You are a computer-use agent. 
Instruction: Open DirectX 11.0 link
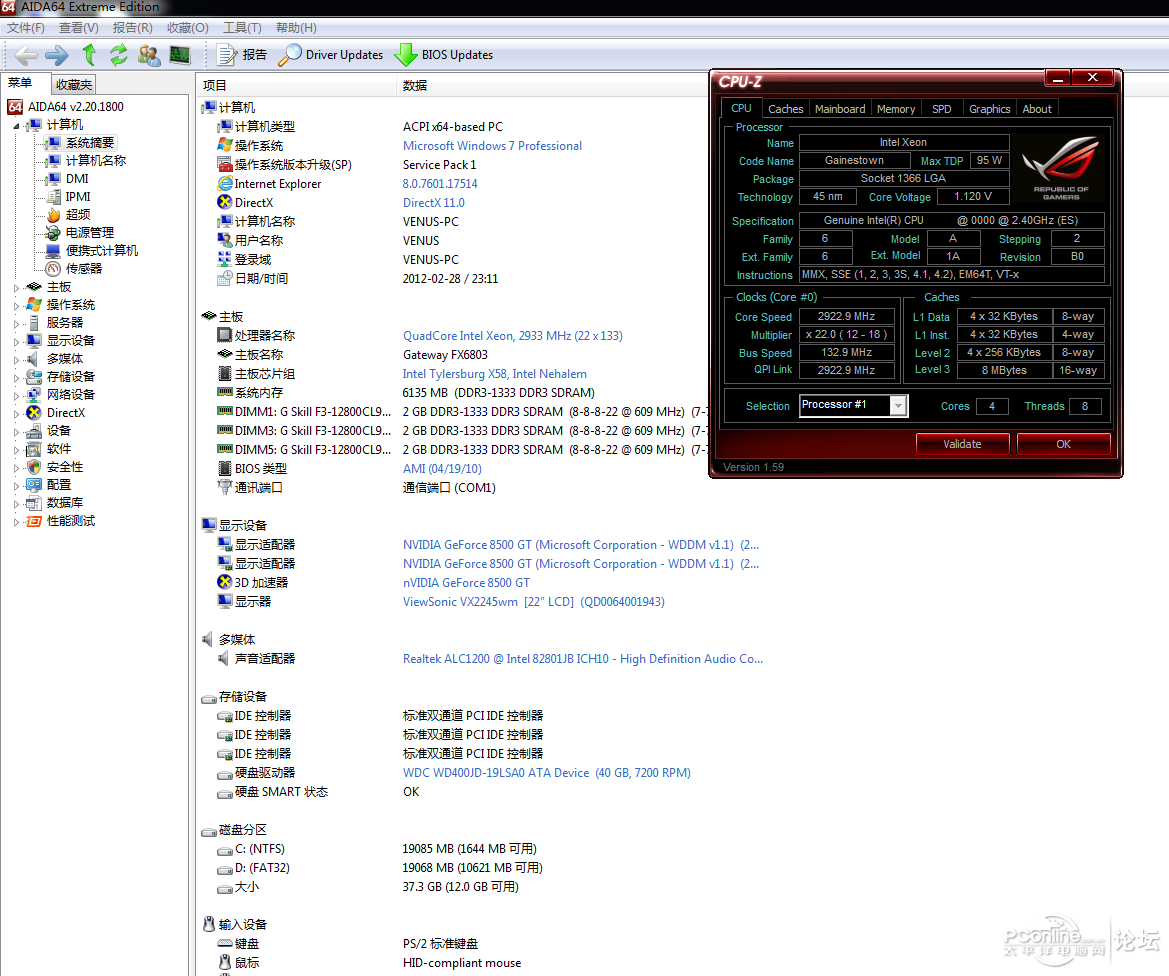coord(433,203)
